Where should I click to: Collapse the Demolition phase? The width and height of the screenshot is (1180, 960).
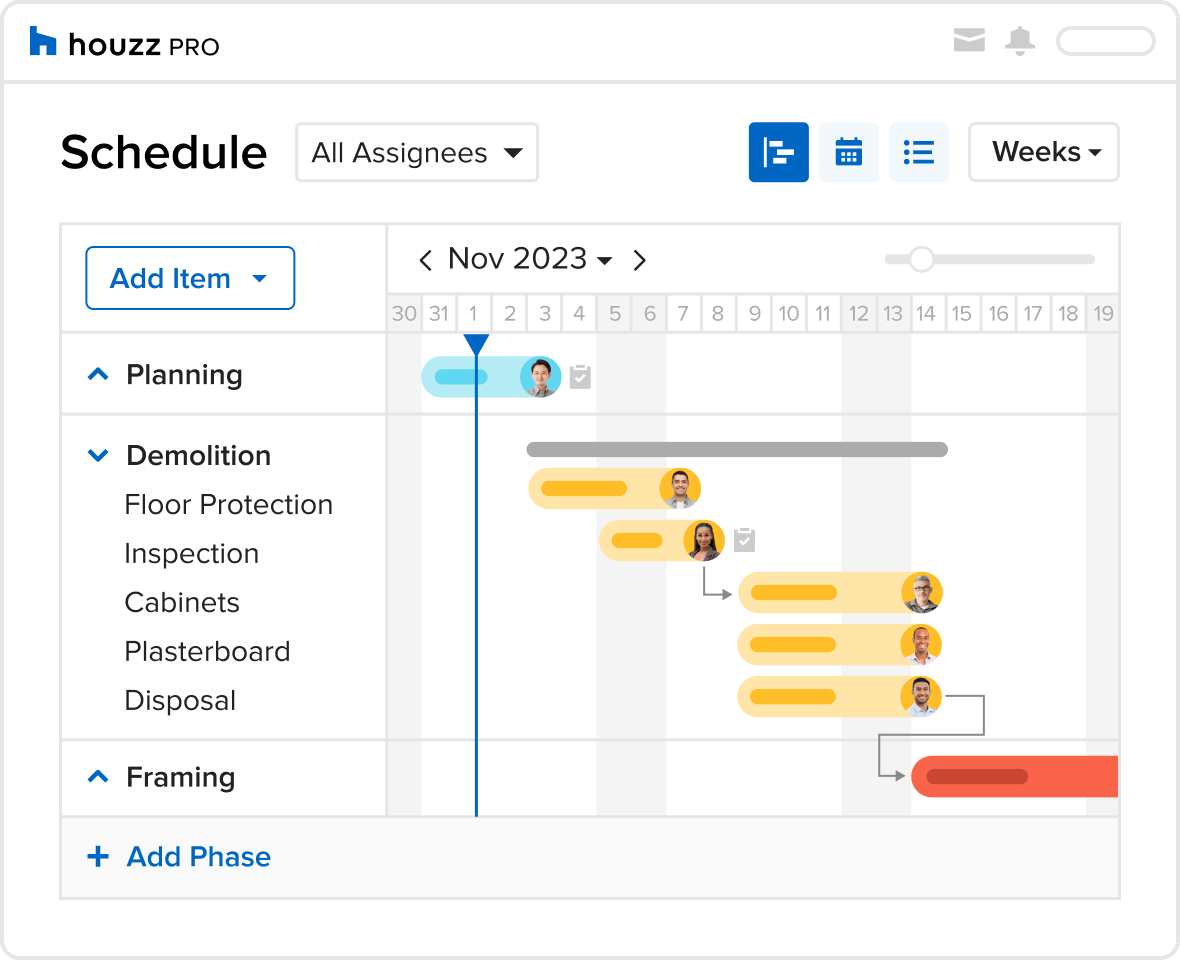click(98, 455)
